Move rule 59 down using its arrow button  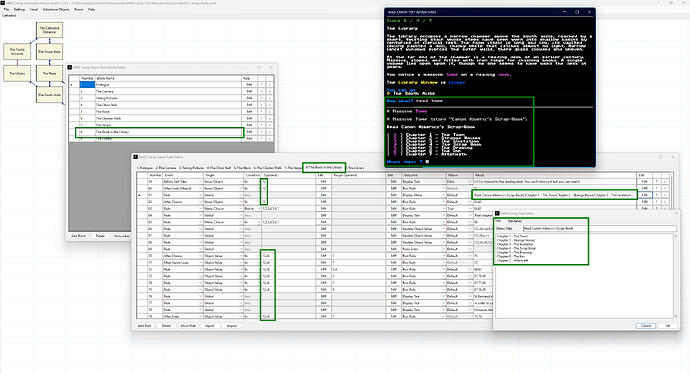pos(665,181)
